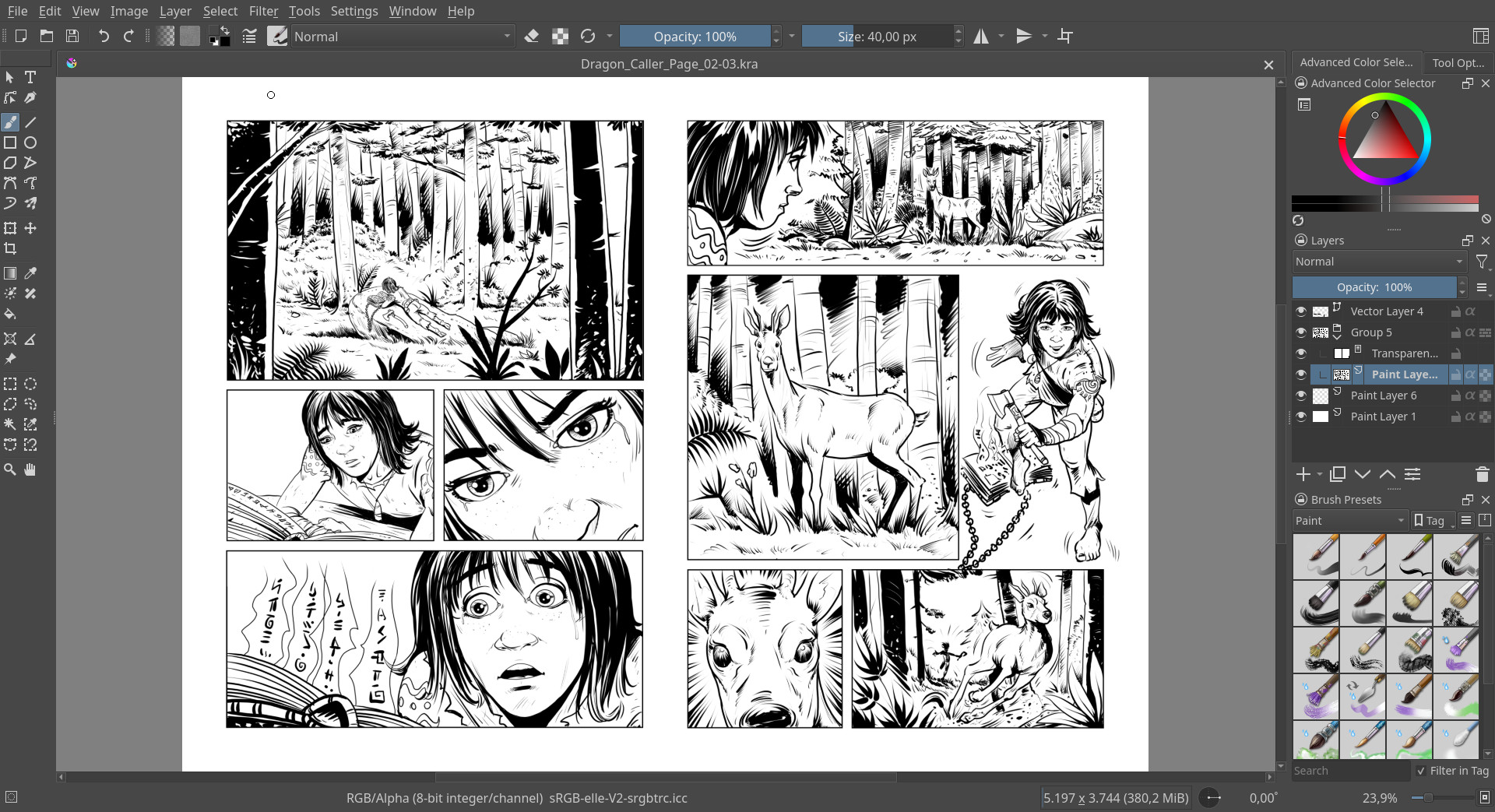Open the Paint brush tag dropdown
Screen dimensions: 1495x812
coord(1349,521)
